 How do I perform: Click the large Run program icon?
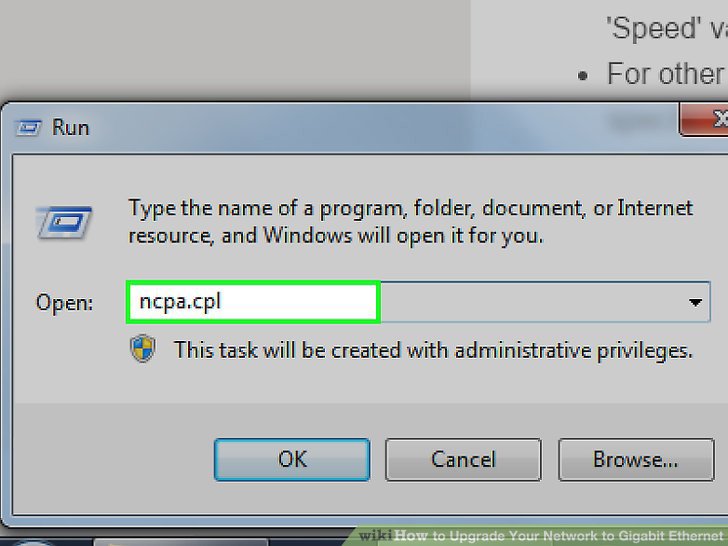(65, 220)
